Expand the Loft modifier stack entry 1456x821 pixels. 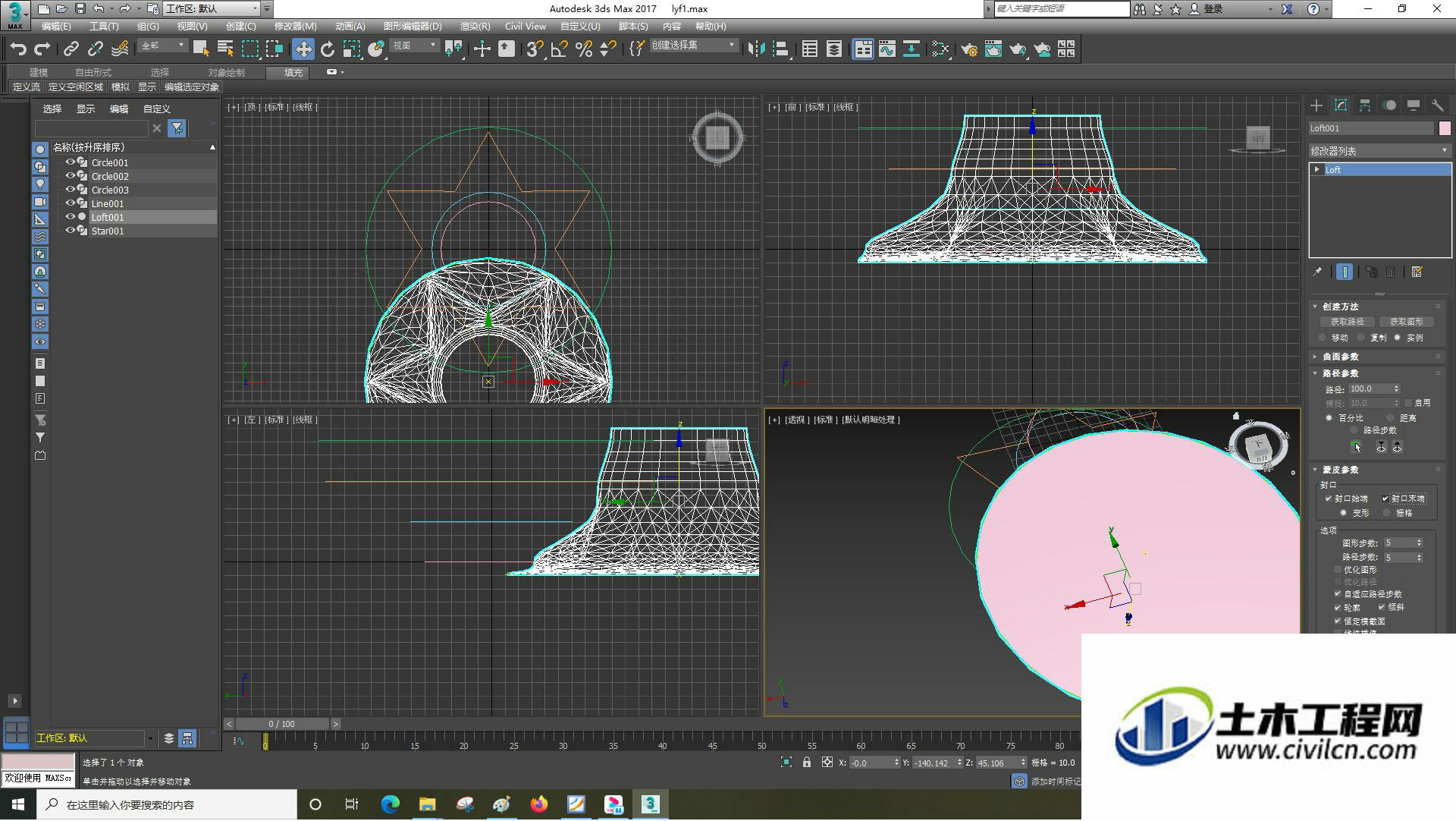click(1317, 169)
